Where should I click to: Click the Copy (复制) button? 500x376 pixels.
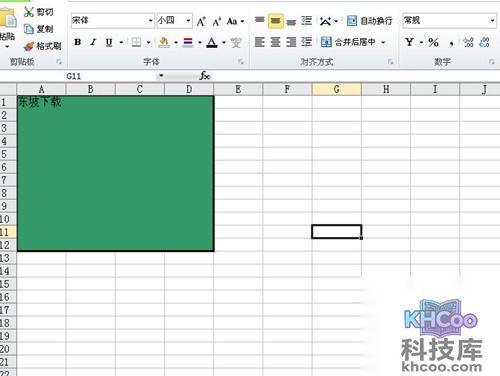(39, 29)
